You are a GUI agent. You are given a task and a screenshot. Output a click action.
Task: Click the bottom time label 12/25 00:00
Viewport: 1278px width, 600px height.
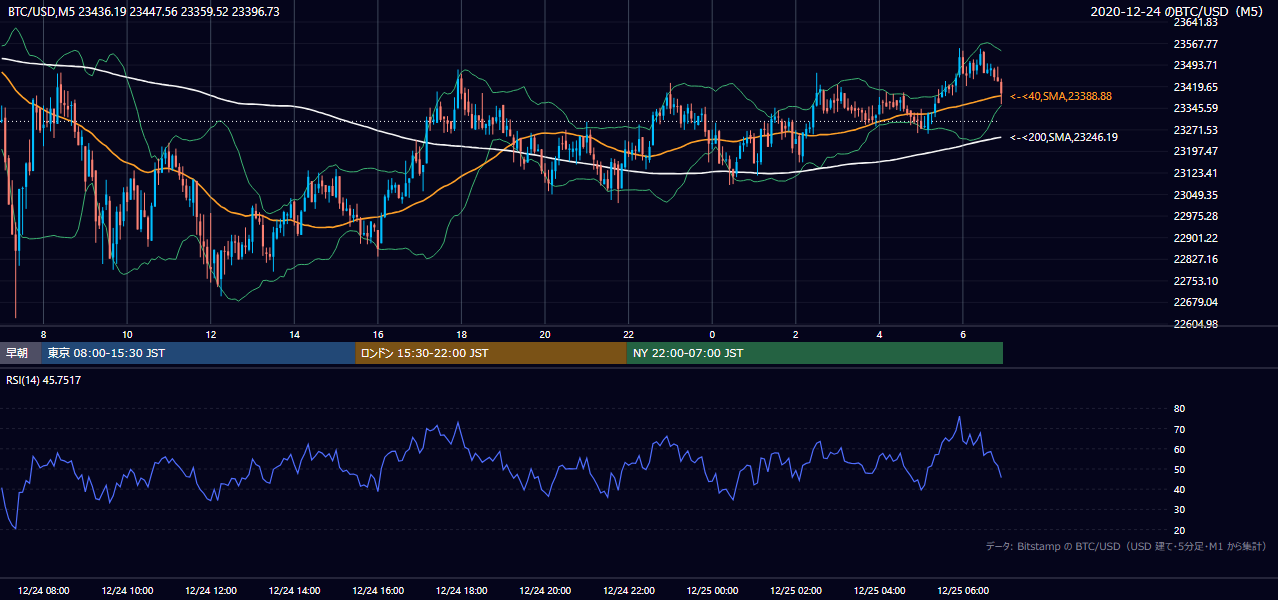click(x=712, y=591)
